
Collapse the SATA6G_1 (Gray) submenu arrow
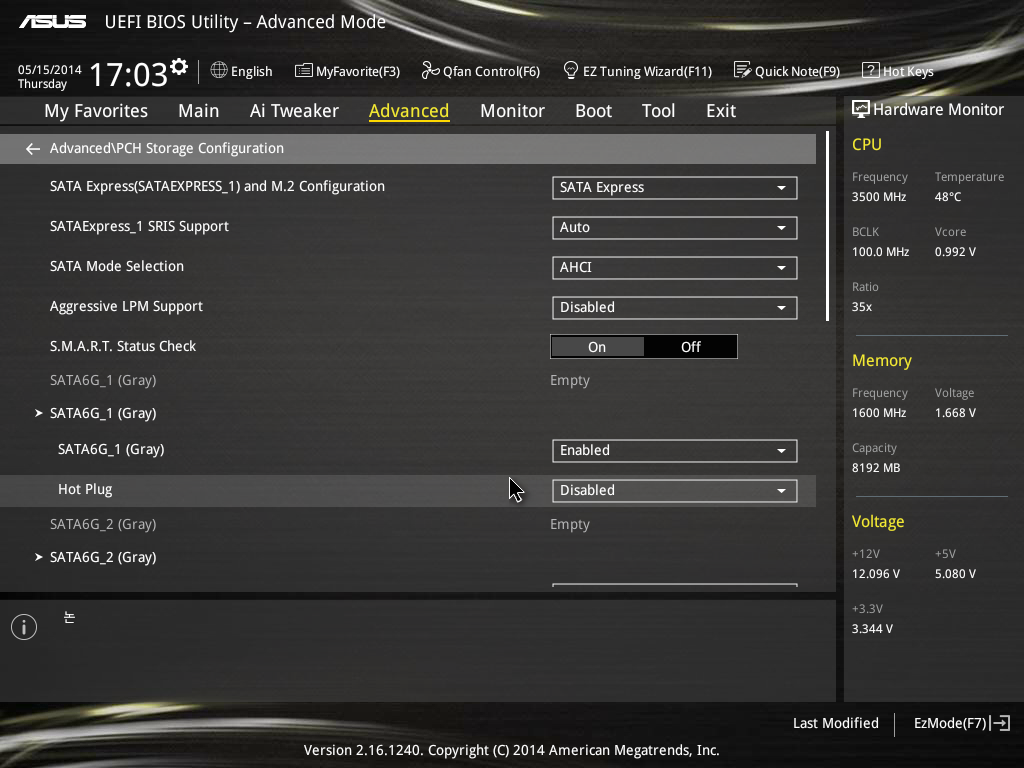click(39, 413)
